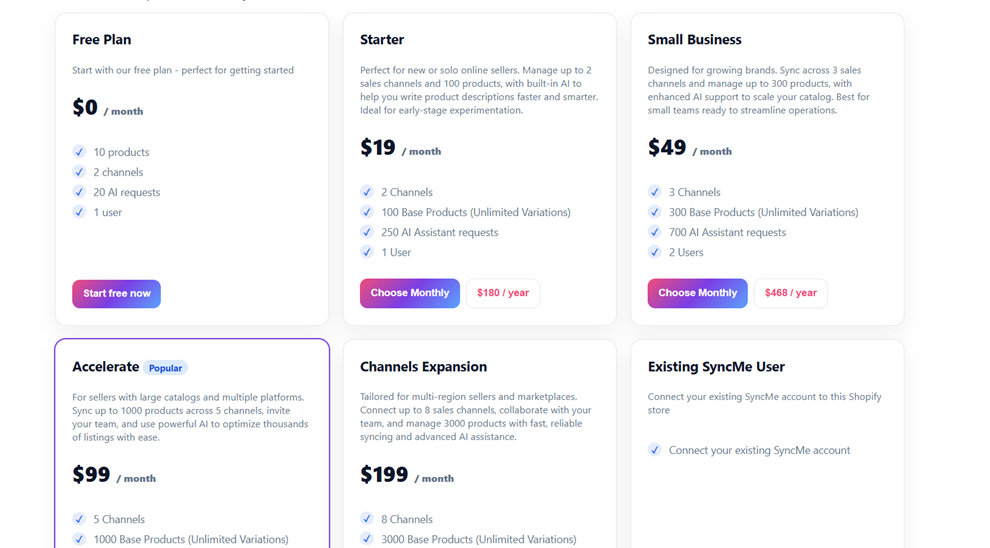Click checkmark beside 700 AI Assistant requests
The height and width of the screenshot is (548, 990).
point(655,232)
